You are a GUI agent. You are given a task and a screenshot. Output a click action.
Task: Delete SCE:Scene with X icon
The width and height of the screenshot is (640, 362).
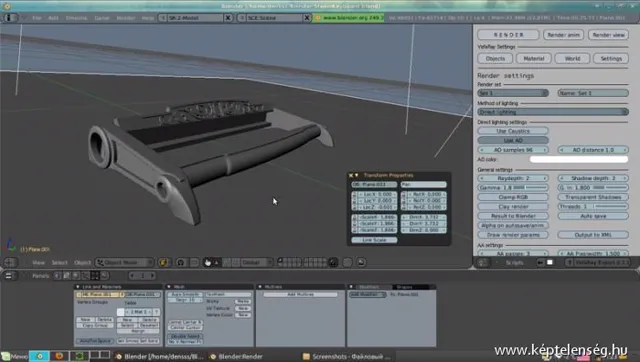[307, 18]
